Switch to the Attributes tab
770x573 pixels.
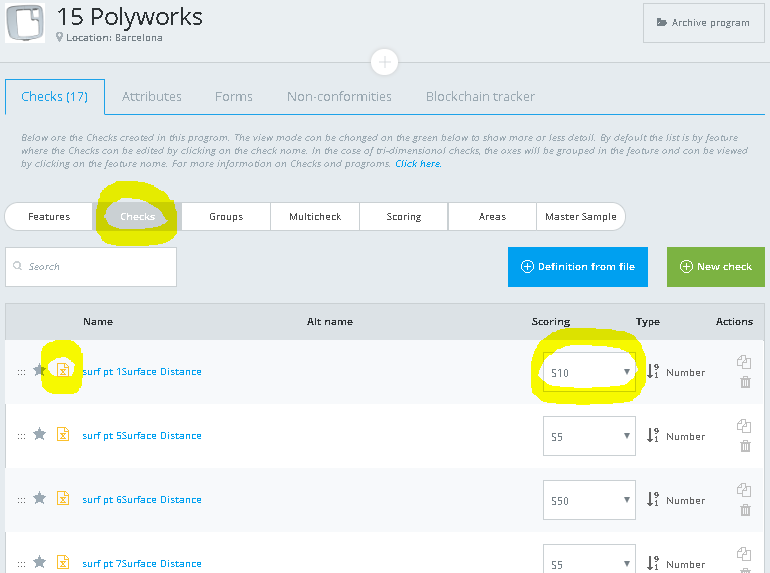point(152,97)
